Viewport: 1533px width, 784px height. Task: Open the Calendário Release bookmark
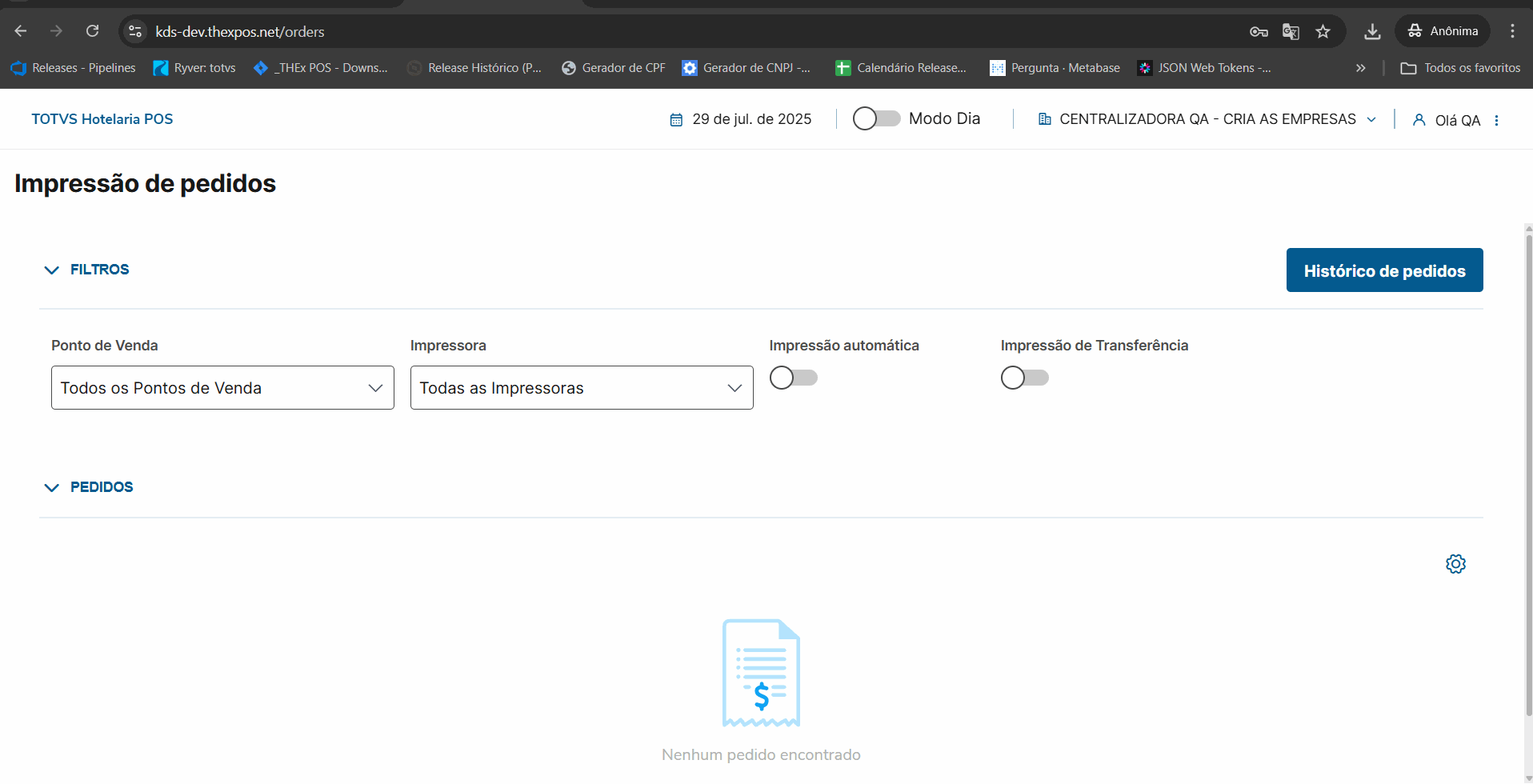(901, 68)
